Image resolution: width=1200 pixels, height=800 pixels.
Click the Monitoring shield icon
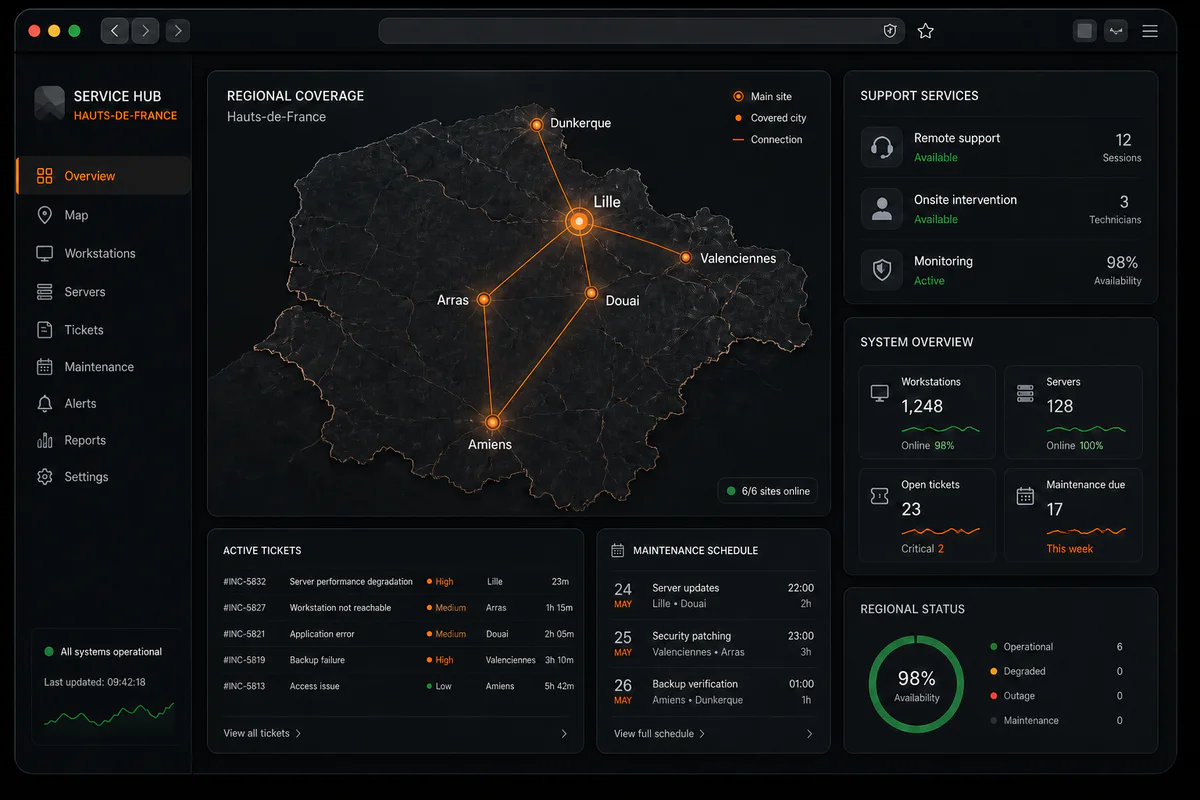pos(881,270)
